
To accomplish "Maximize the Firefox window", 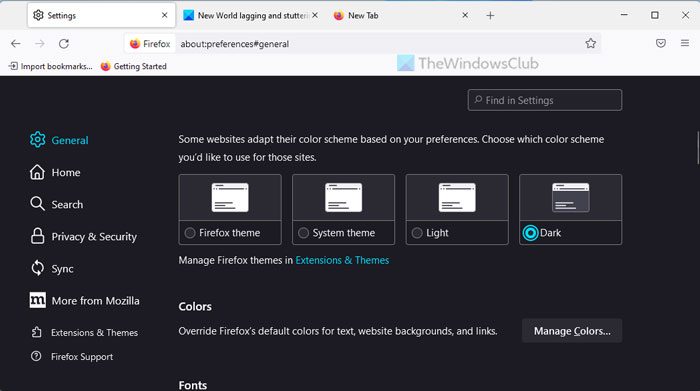I will 654,15.
